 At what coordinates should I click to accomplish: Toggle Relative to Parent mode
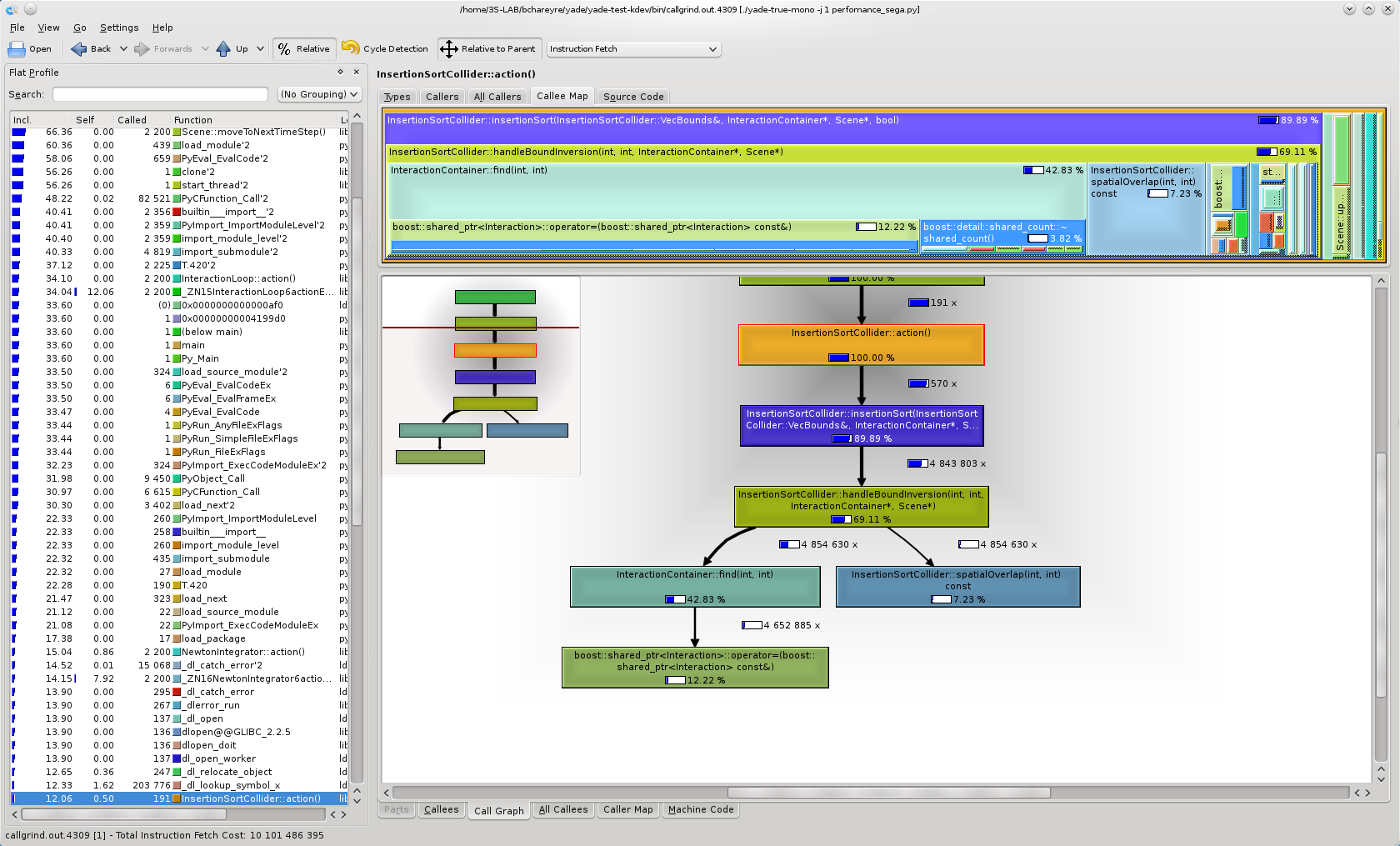pyautogui.click(x=489, y=49)
